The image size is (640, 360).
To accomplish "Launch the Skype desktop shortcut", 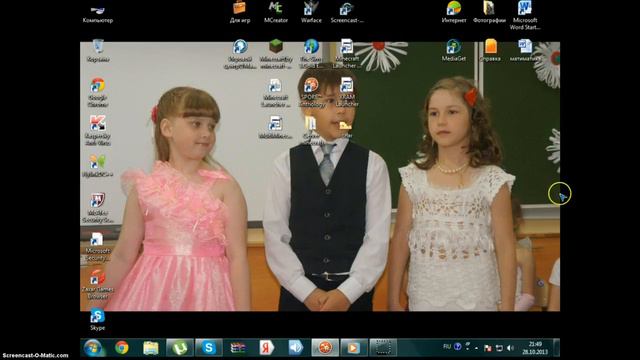I will pyautogui.click(x=98, y=320).
